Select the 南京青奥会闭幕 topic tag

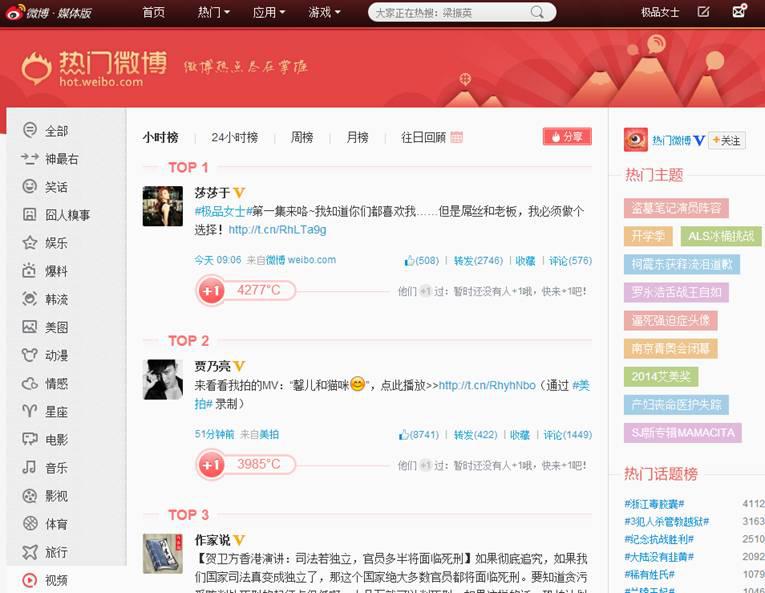coord(670,348)
